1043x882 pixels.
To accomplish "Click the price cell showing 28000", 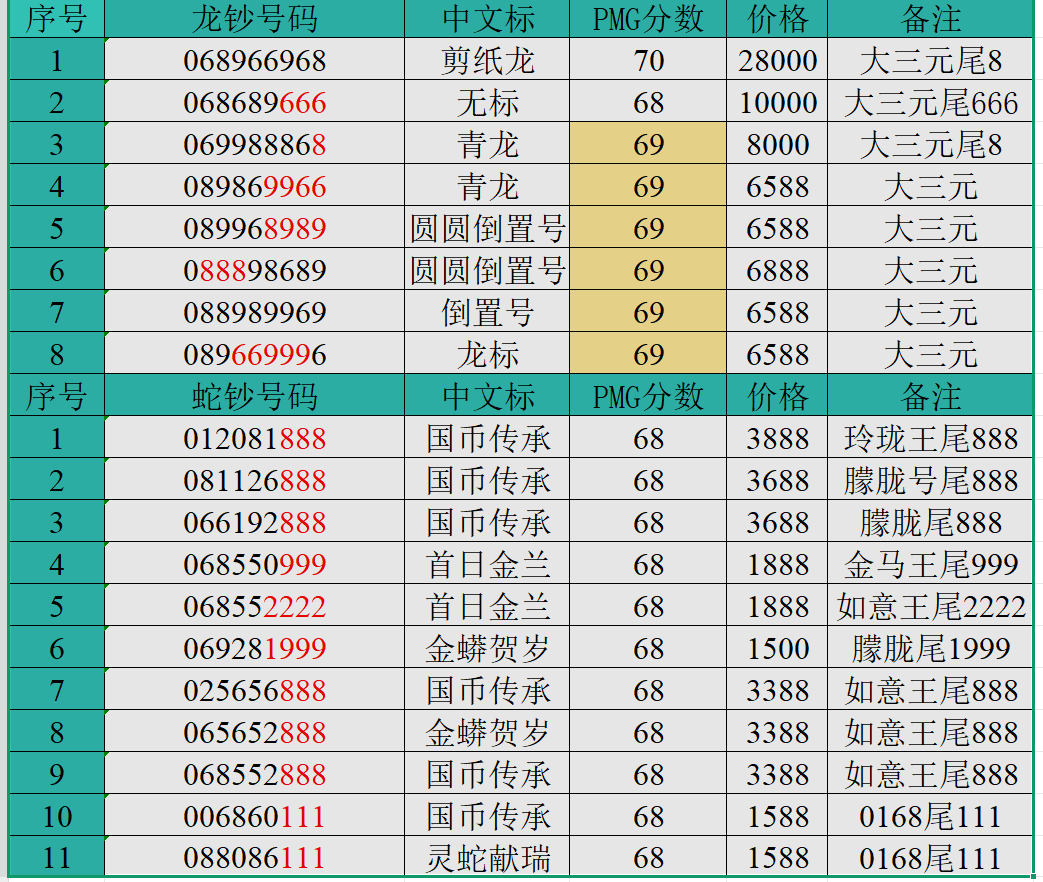I will pos(777,61).
